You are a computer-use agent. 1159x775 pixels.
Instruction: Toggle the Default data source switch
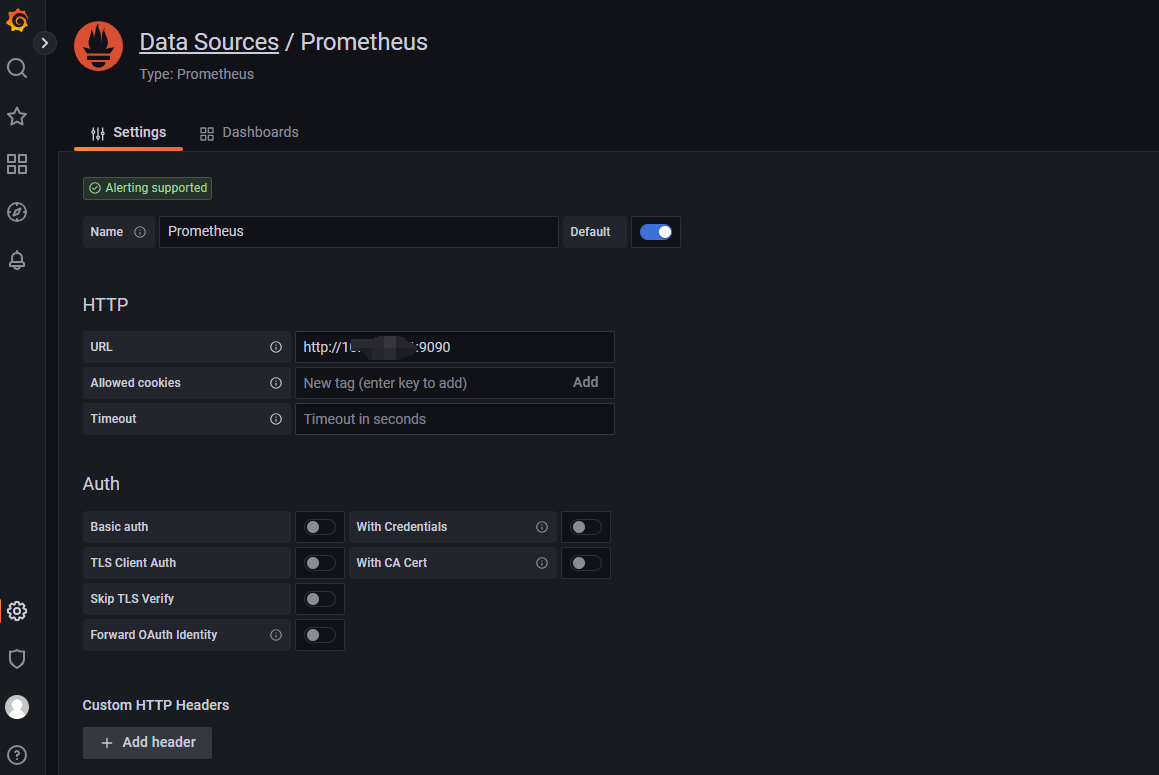(x=656, y=232)
